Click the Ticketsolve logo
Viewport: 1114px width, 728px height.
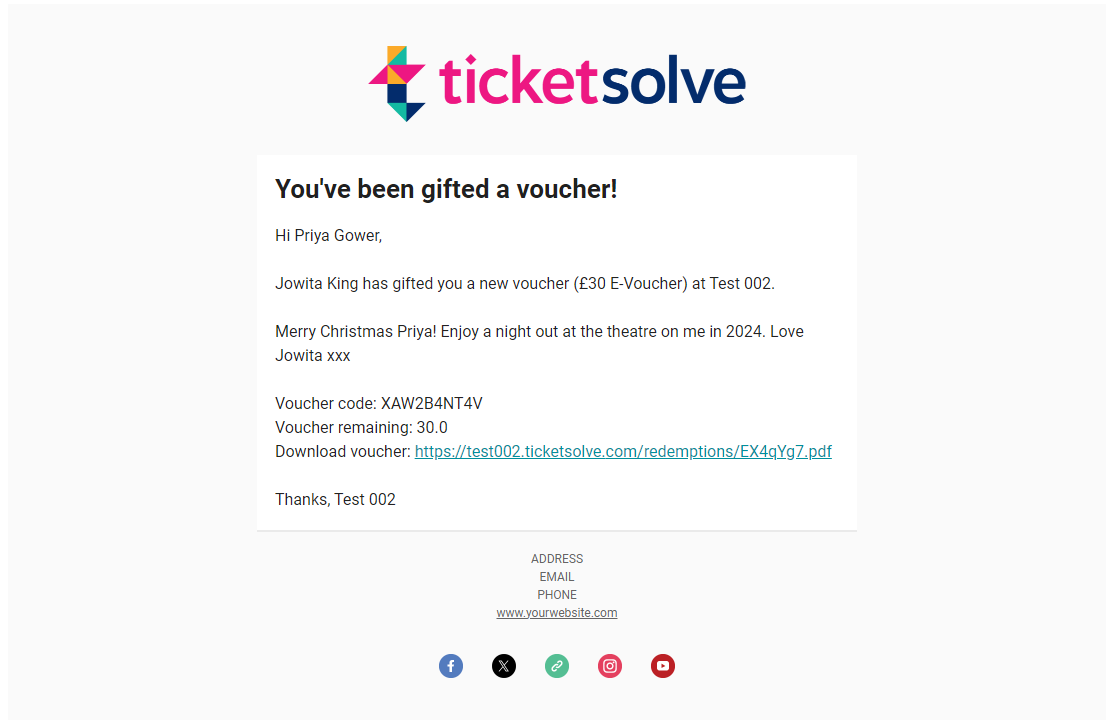click(x=557, y=82)
